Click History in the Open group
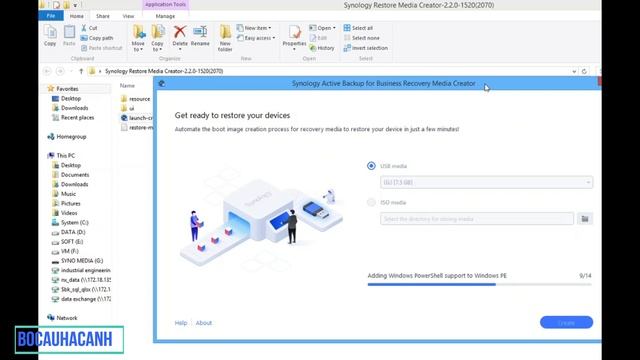Screen dimensions: 640x360 322,48
